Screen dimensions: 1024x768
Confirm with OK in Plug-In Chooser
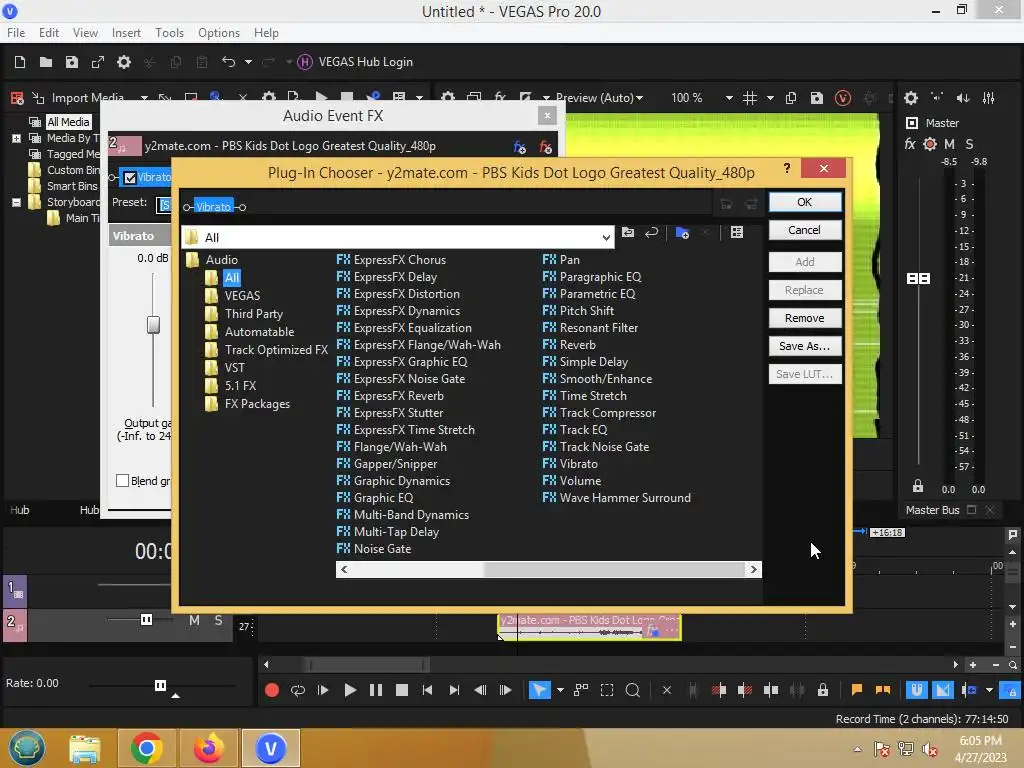coord(805,202)
